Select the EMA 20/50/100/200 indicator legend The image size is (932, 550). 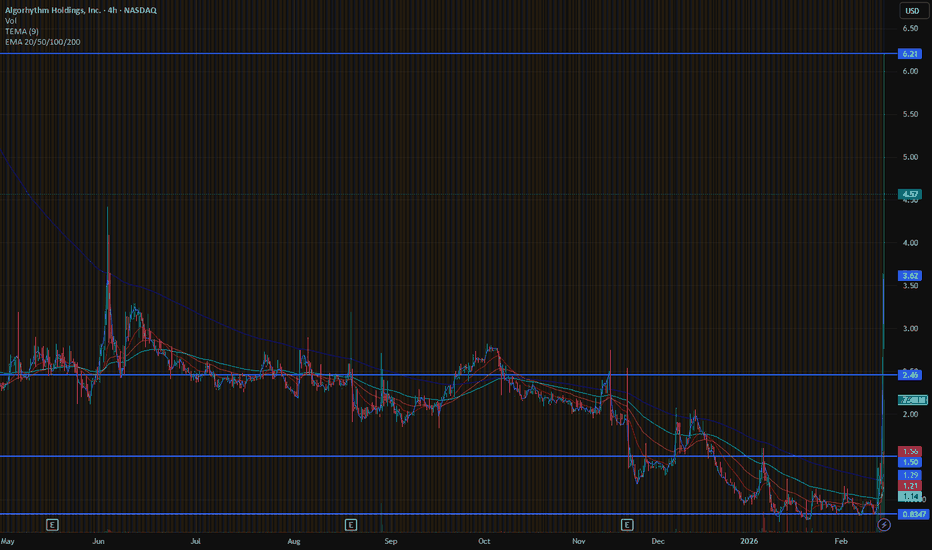[x=43, y=42]
